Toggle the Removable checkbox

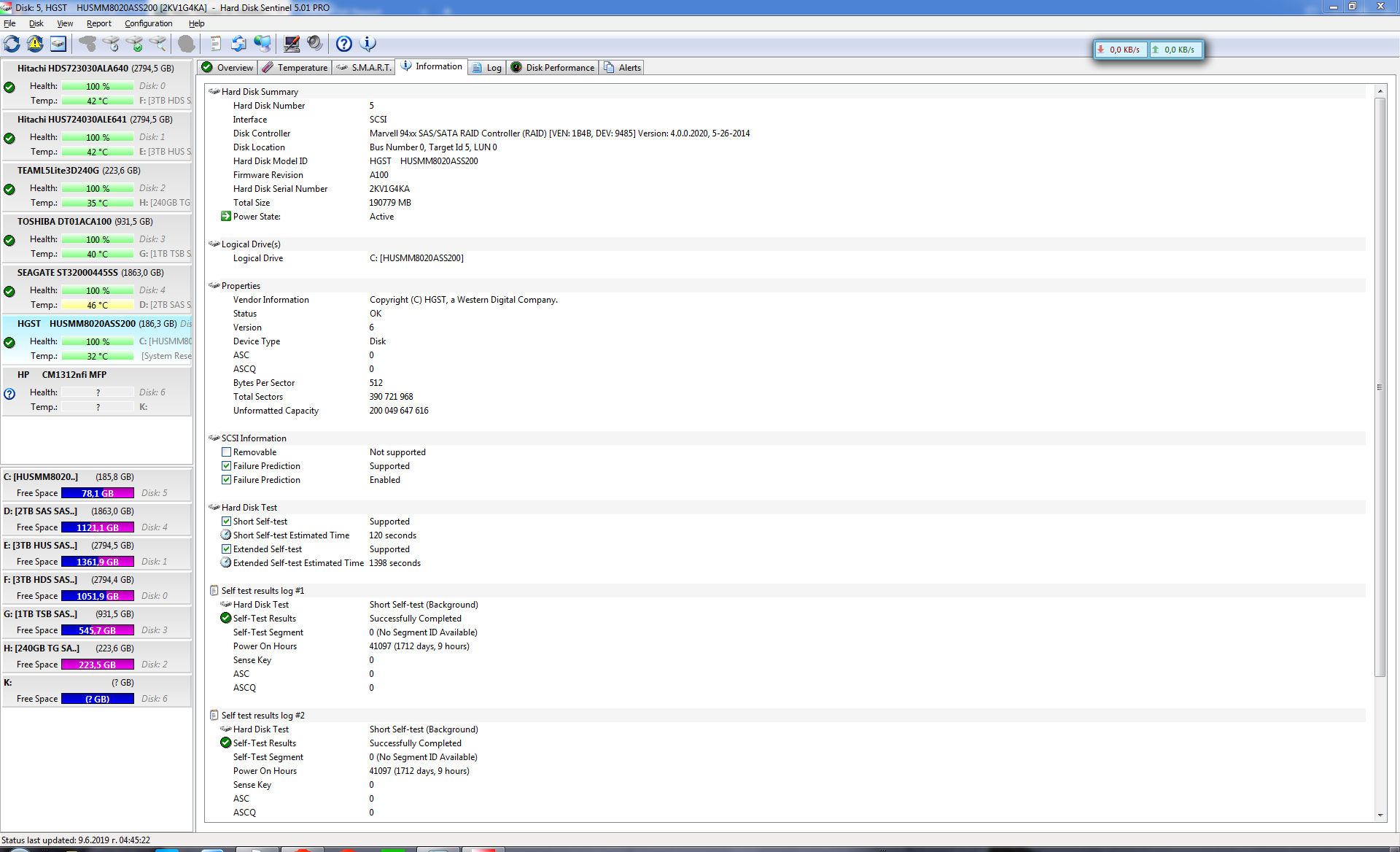point(226,452)
